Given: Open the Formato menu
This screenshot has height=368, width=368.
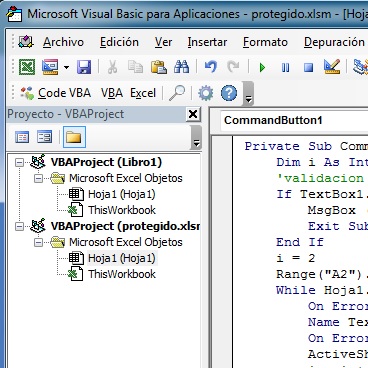Looking at the screenshot, I should [x=265, y=42].
